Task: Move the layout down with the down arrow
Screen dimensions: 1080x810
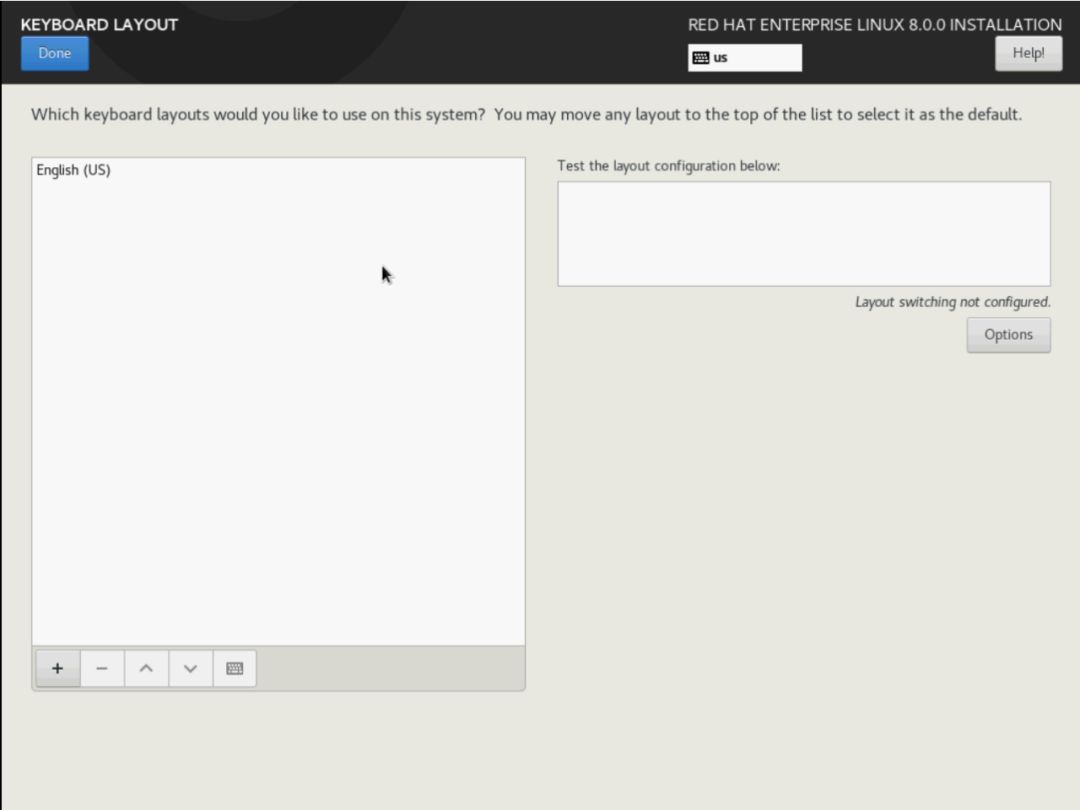Action: click(x=190, y=668)
